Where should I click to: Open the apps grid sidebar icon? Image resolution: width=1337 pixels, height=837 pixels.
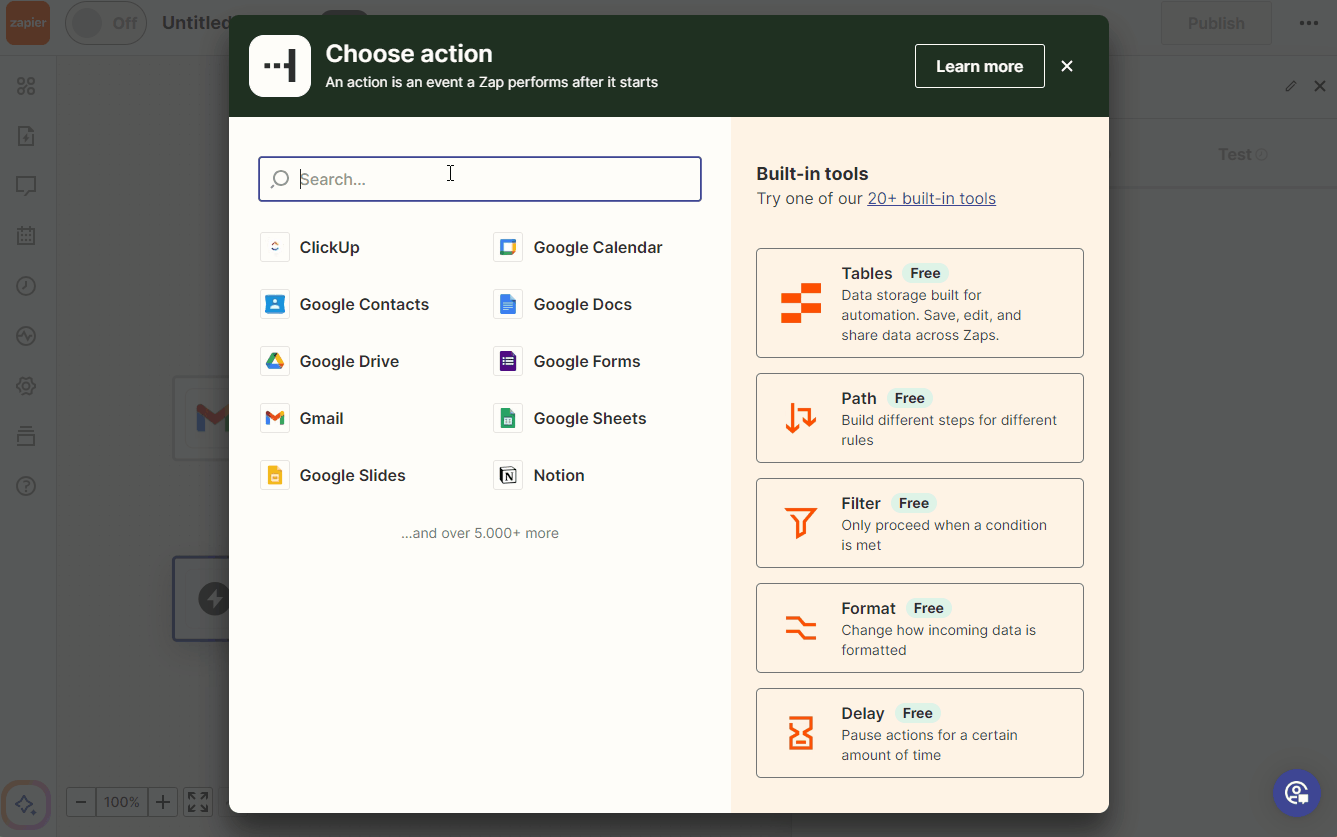point(26,86)
